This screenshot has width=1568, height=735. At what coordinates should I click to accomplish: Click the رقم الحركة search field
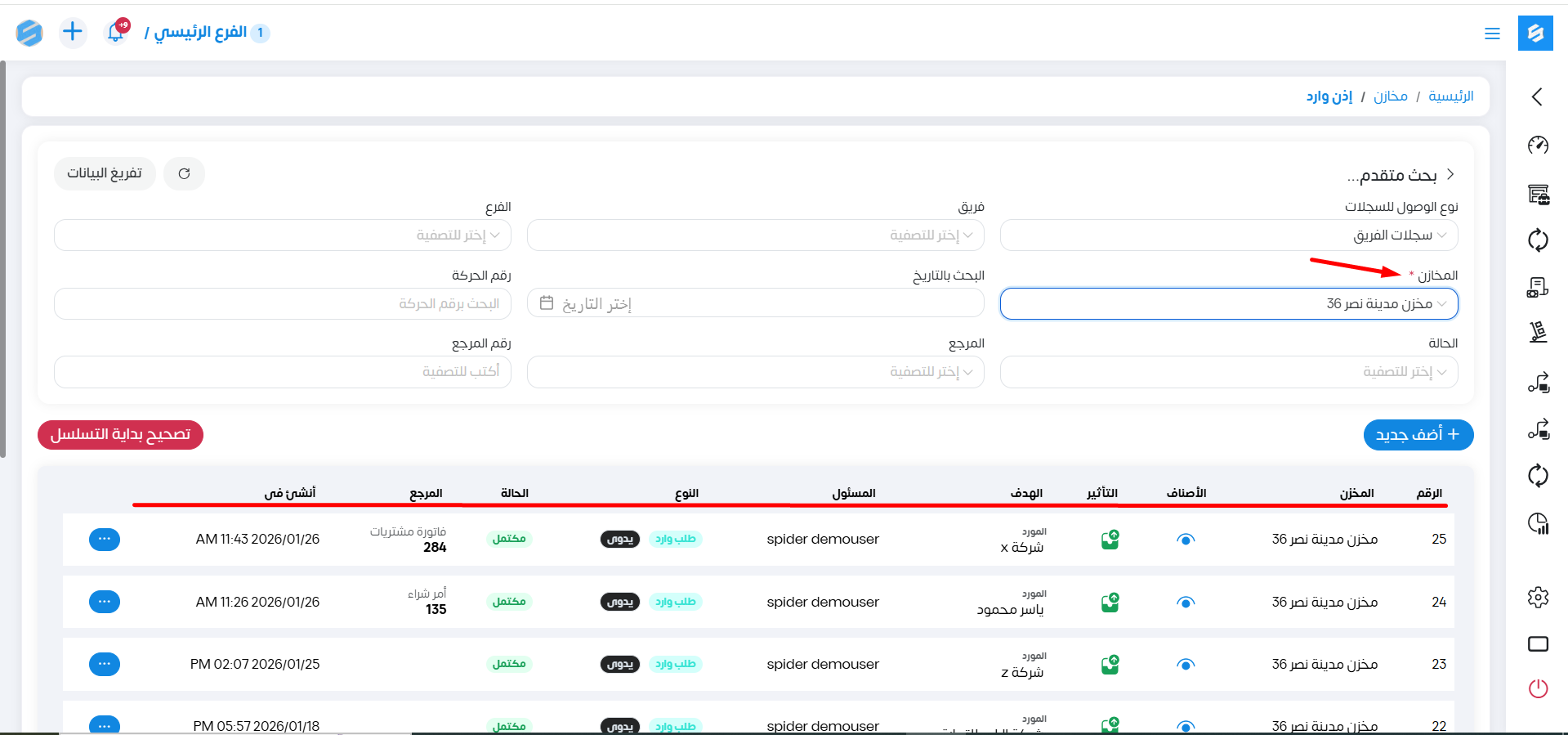pyautogui.click(x=283, y=304)
